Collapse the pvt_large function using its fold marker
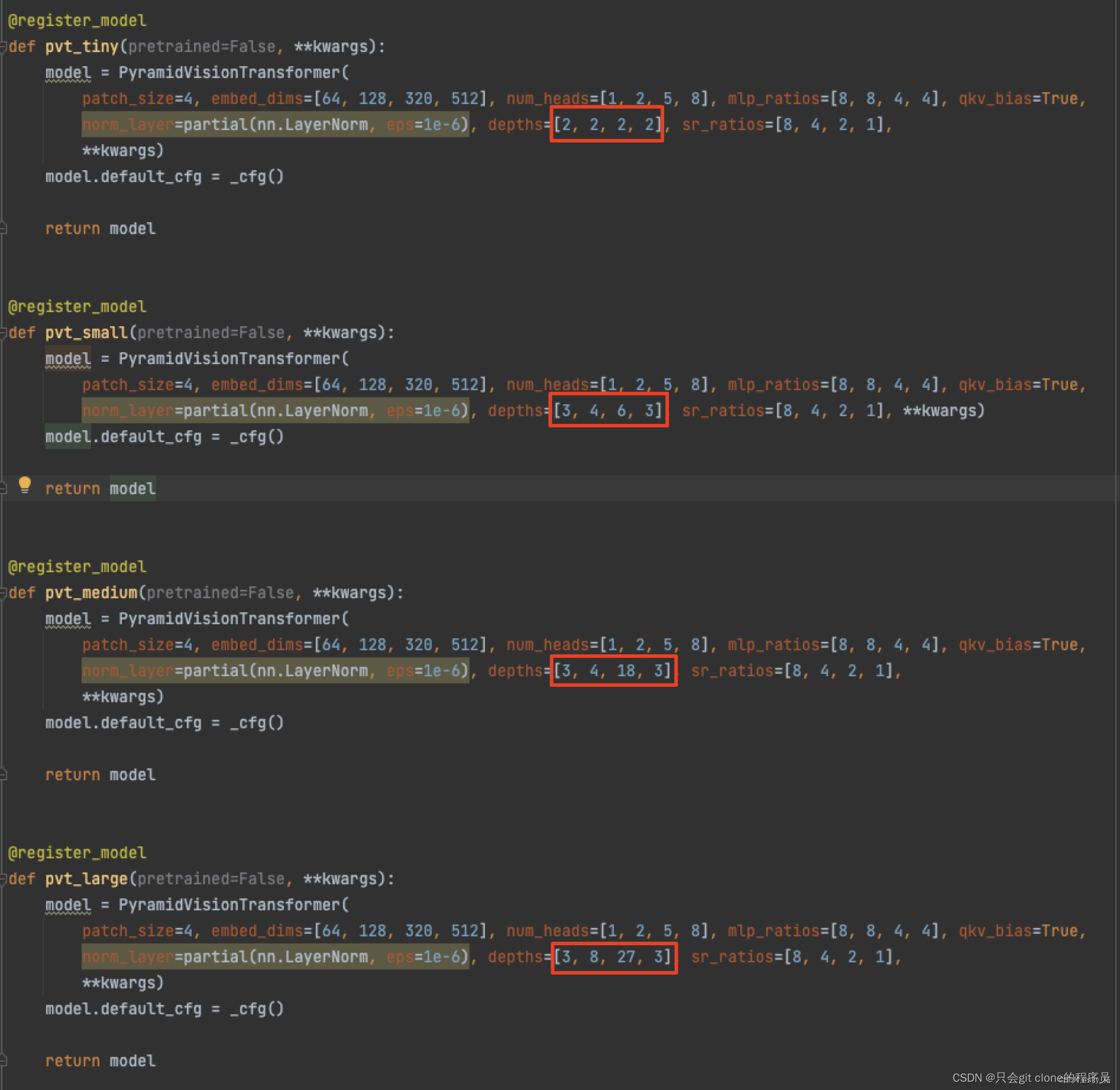The width and height of the screenshot is (1120, 1090). 3,879
